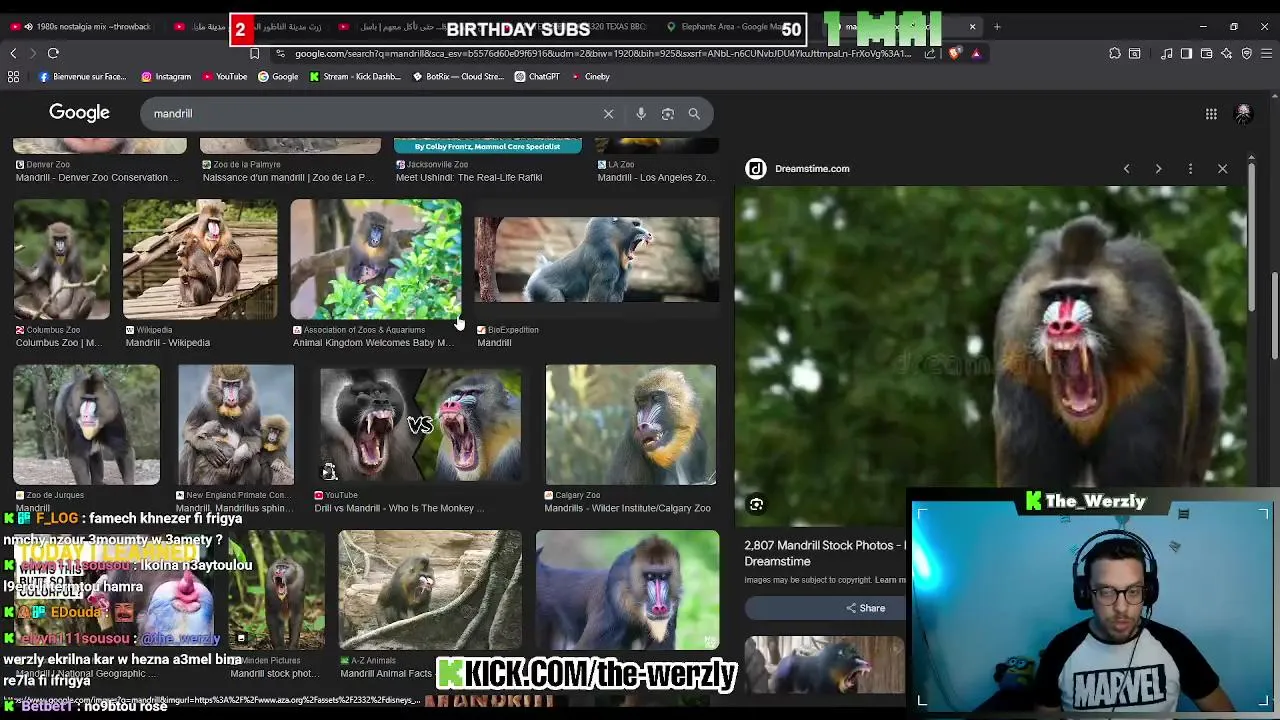Viewport: 1280px width, 720px height.
Task: Open the YouTube bookmark
Action: (x=225, y=76)
